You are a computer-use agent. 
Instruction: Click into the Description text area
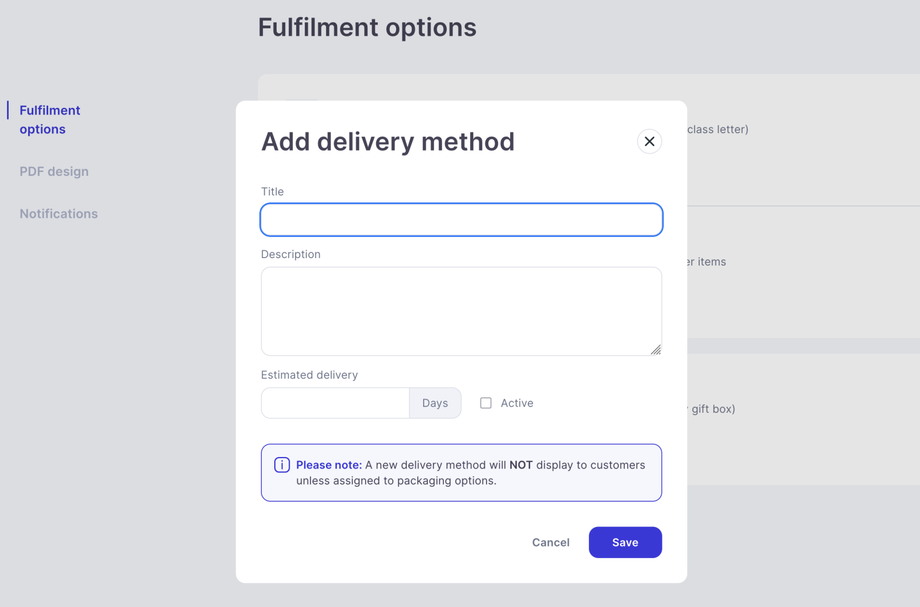461,311
